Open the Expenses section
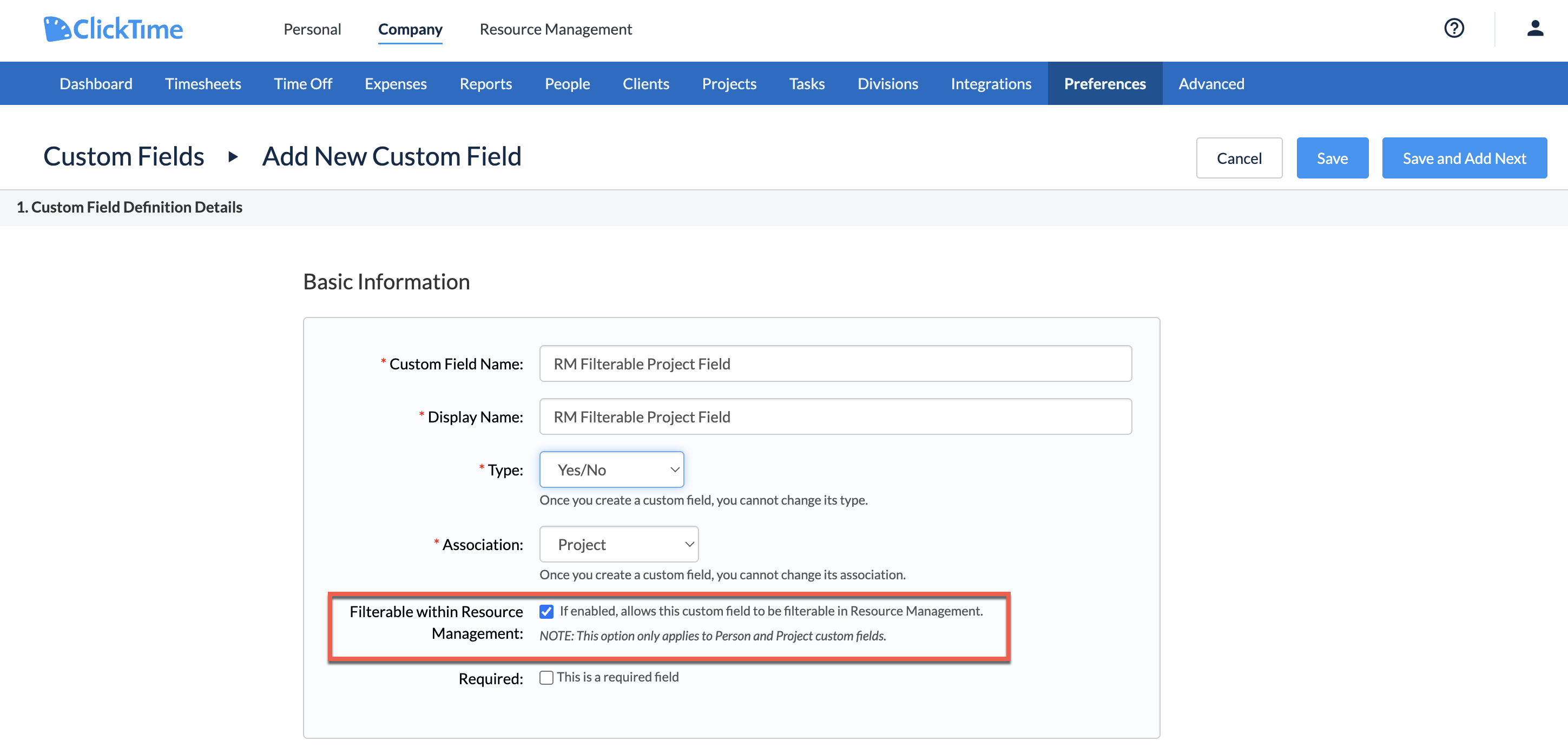Image resolution: width=1568 pixels, height=754 pixels. coord(395,83)
